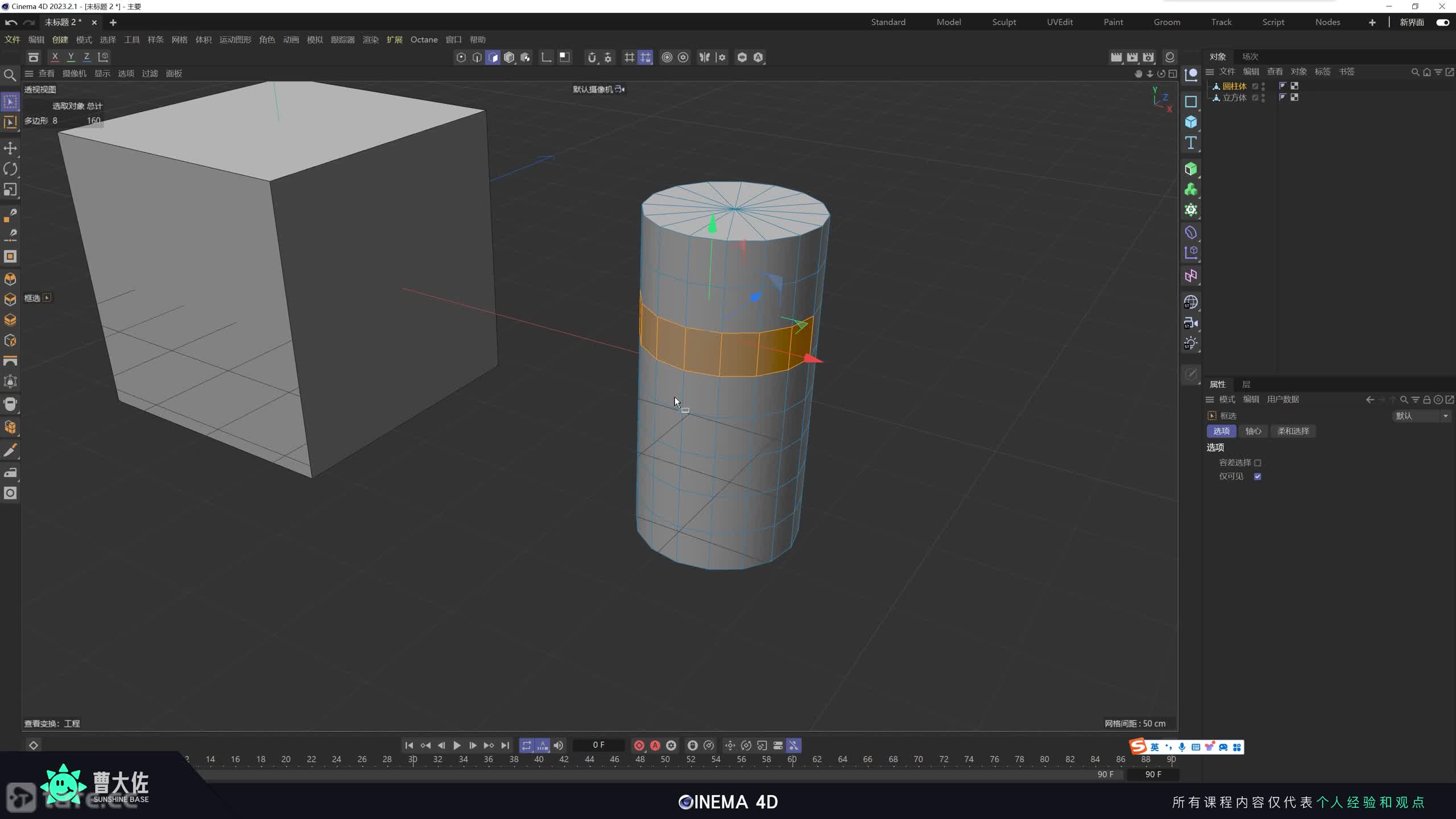The width and height of the screenshot is (1456, 819).
Task: Click the 轴心 tab button
Action: click(1253, 431)
